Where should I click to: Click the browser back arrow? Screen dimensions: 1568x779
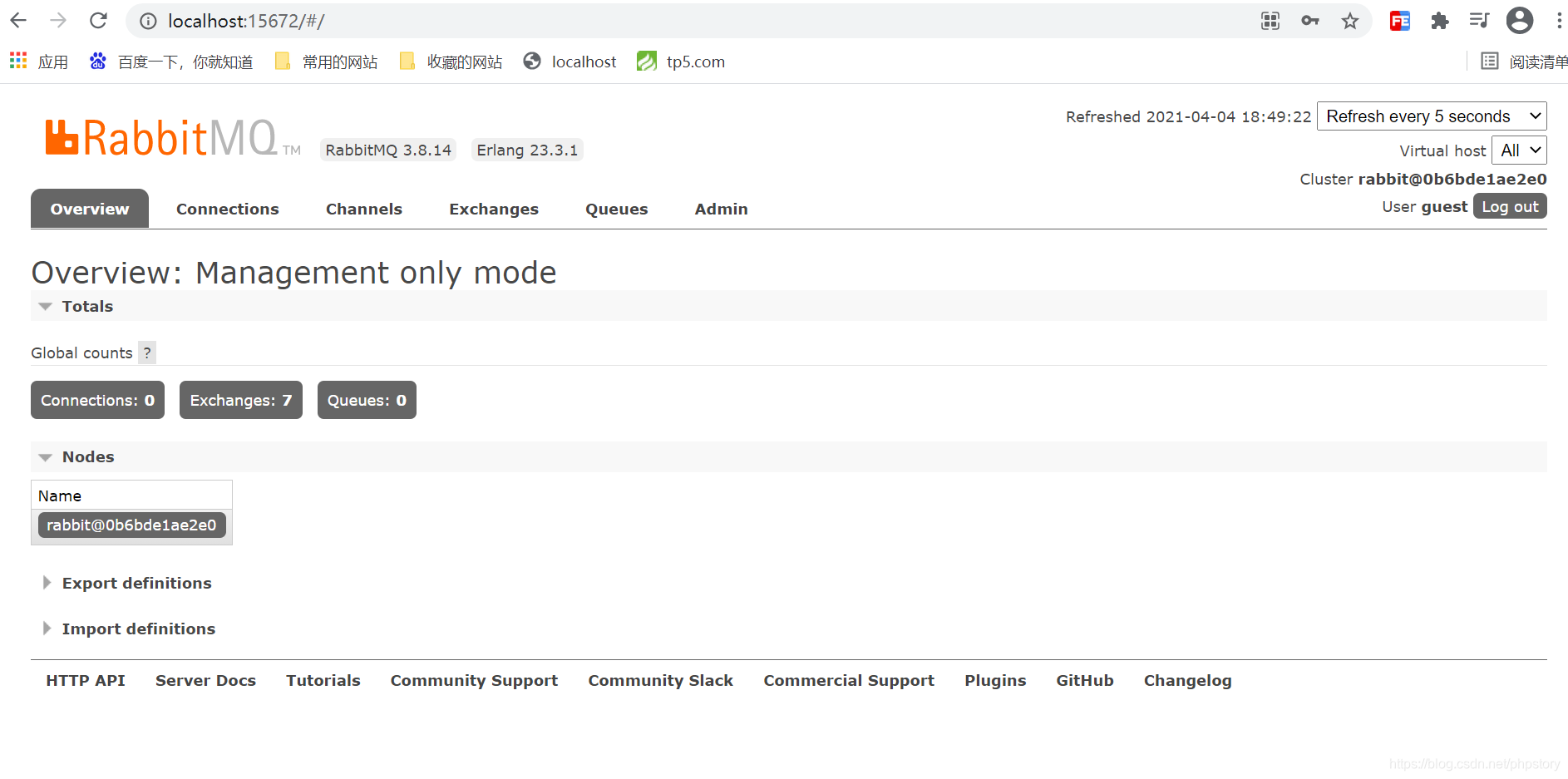point(18,21)
